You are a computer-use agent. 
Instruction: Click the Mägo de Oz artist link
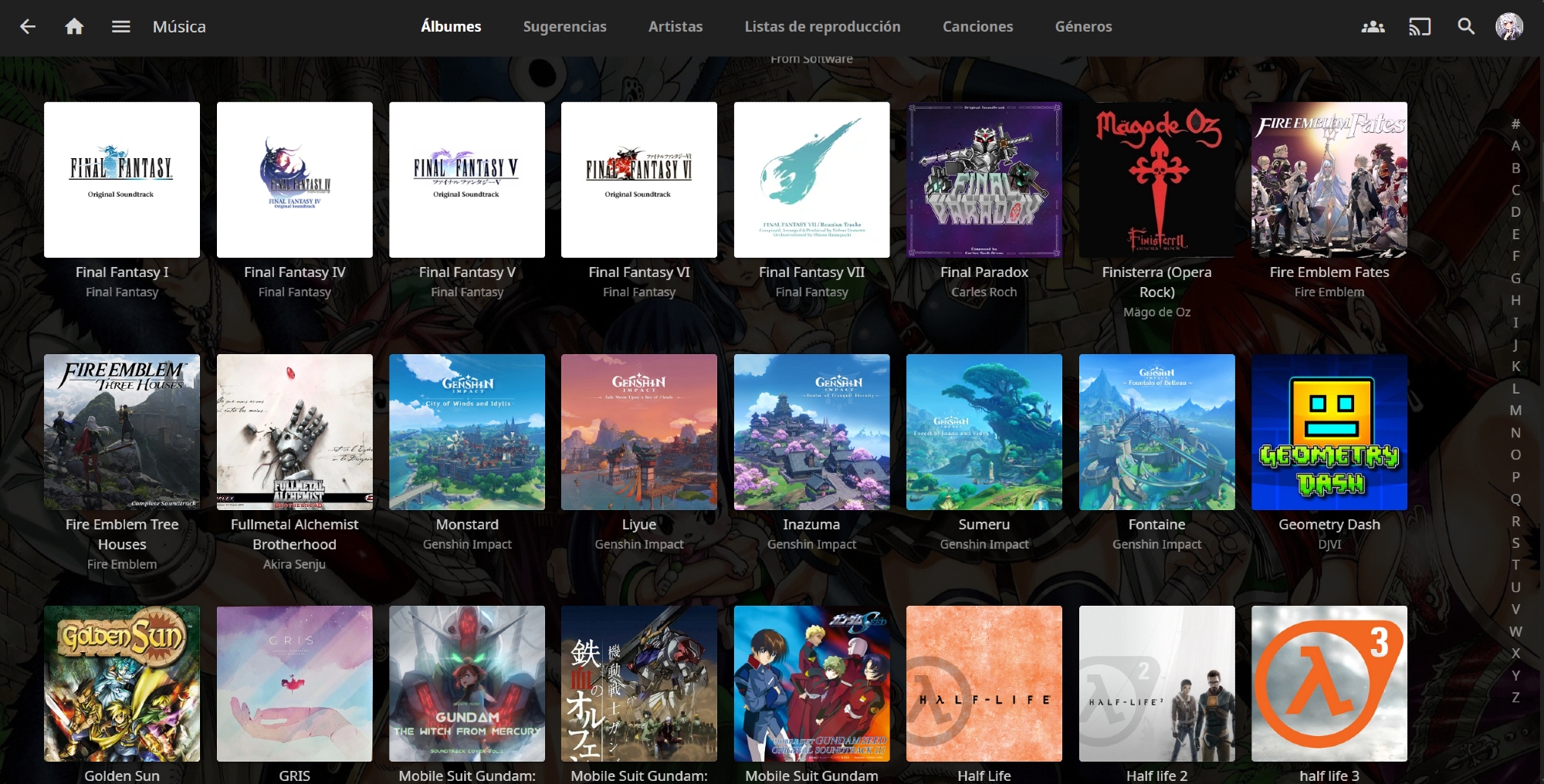coord(1156,313)
